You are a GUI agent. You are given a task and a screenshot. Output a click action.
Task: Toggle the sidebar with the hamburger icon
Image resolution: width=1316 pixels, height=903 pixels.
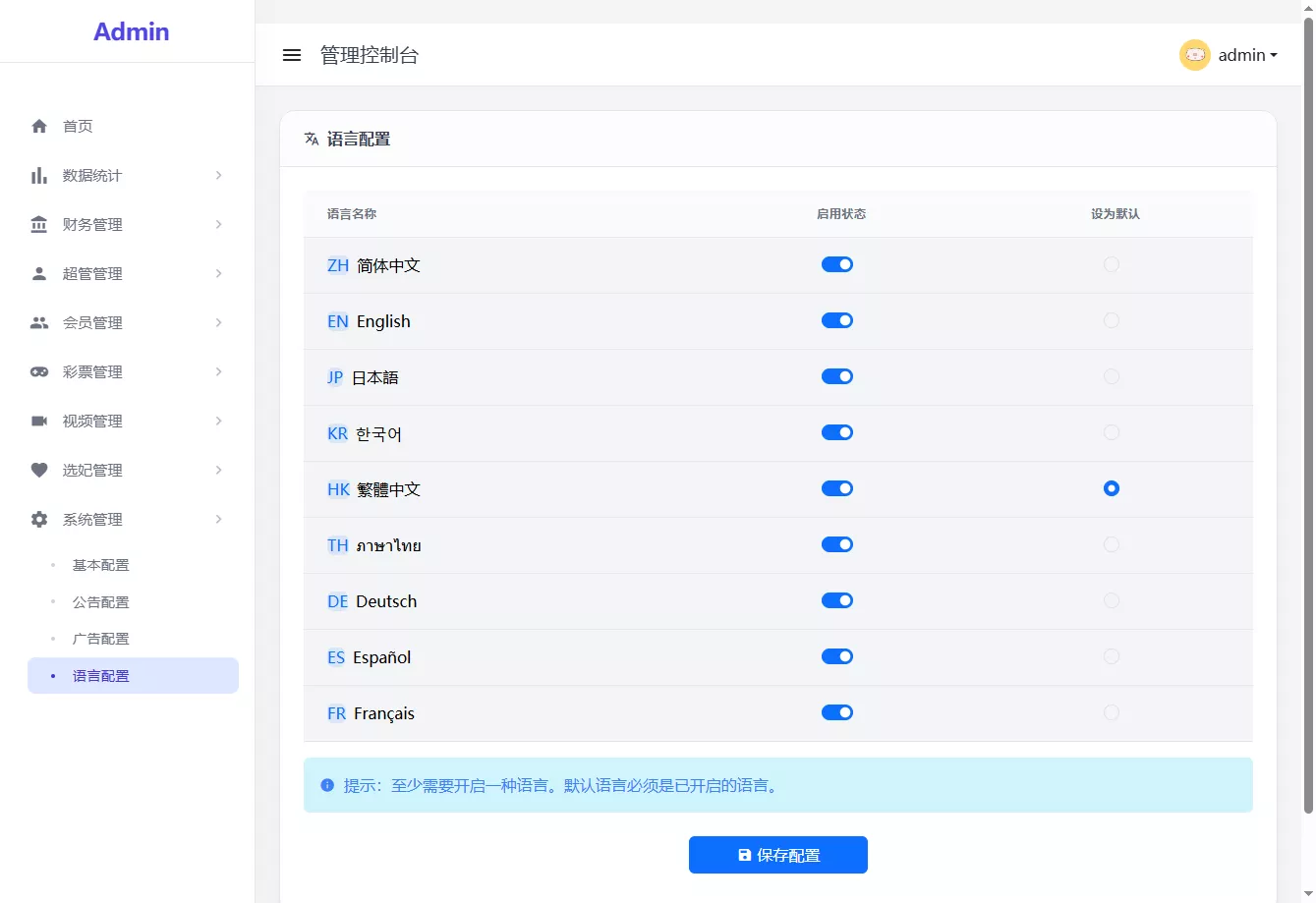pyautogui.click(x=292, y=55)
